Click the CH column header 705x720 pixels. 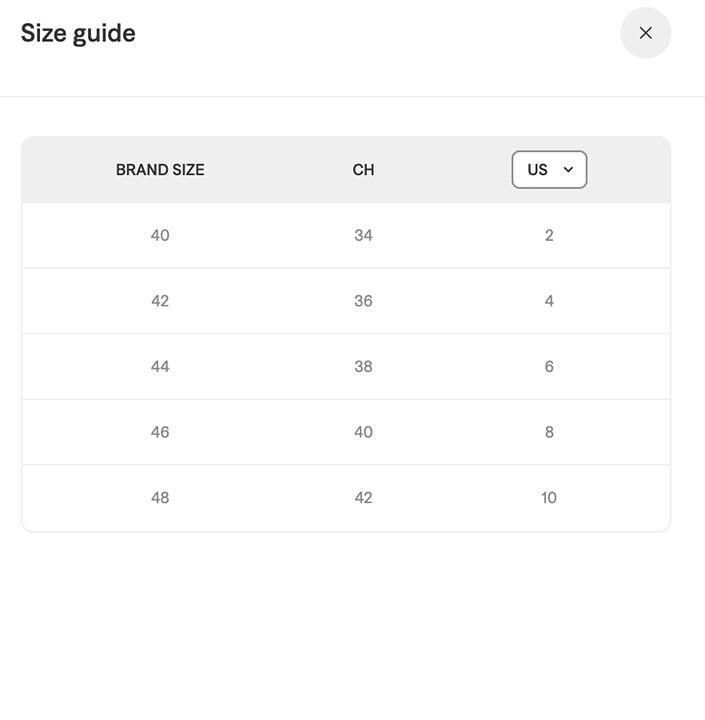[x=363, y=170]
